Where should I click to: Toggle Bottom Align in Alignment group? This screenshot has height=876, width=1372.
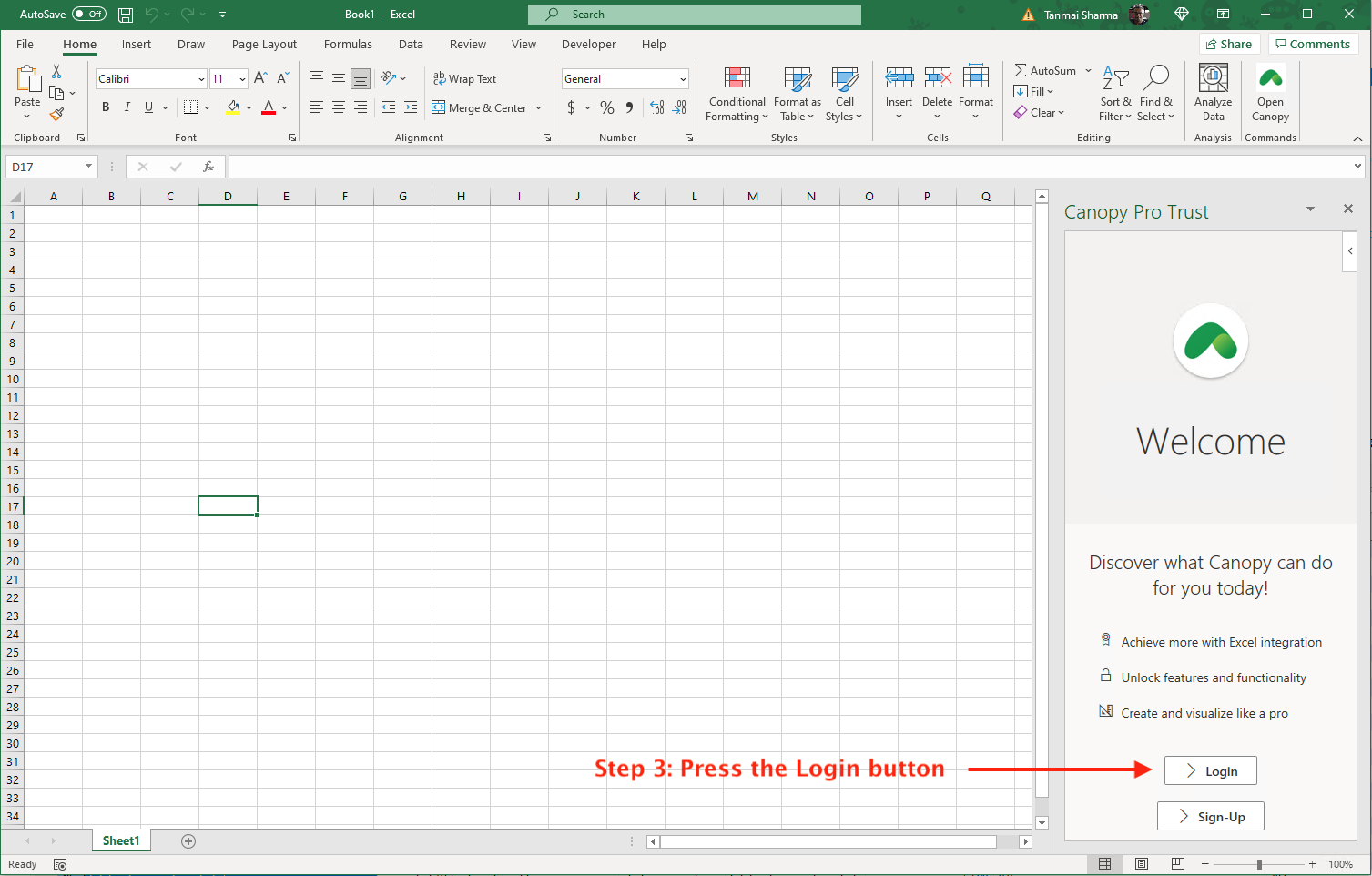tap(361, 78)
